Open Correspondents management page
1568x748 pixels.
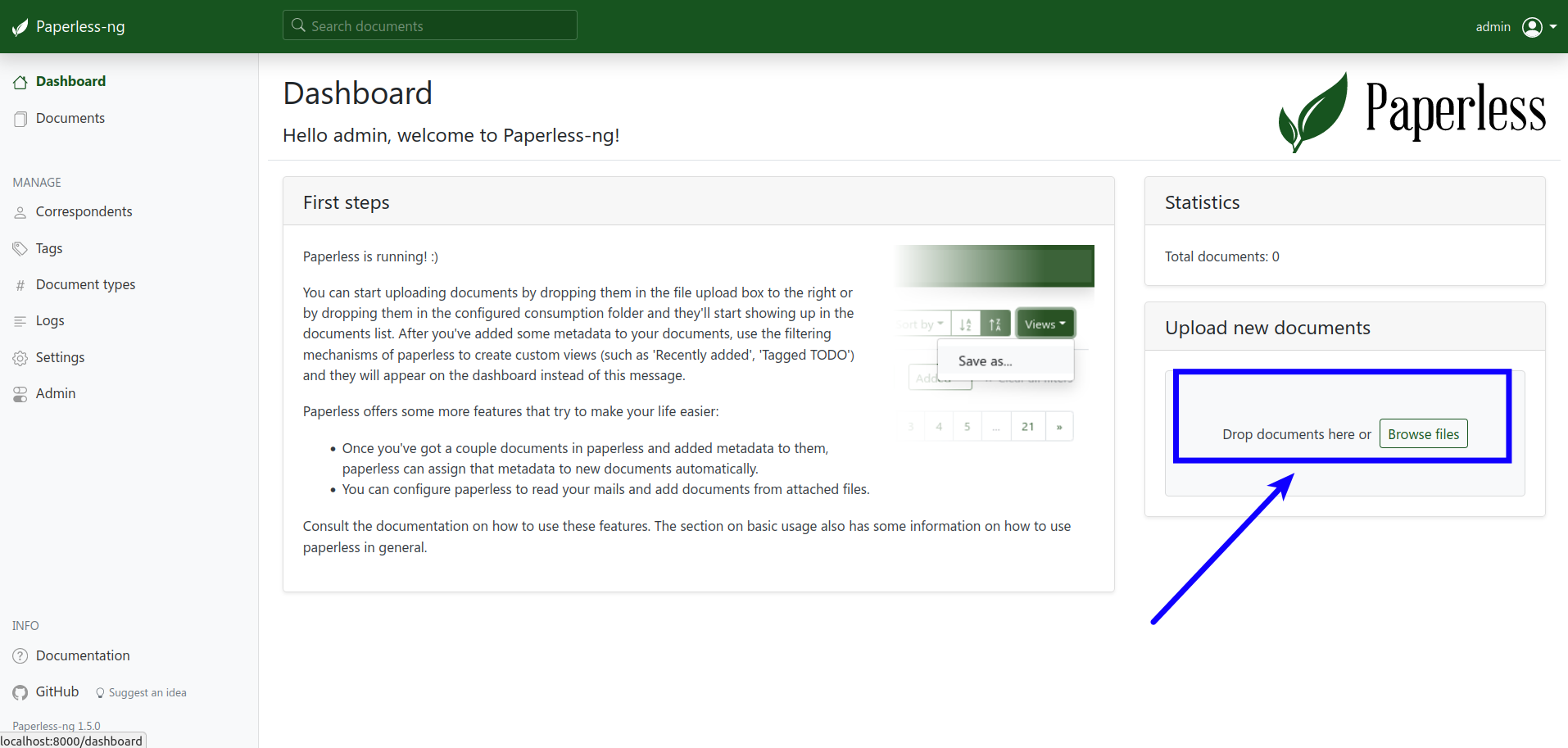pyautogui.click(x=84, y=211)
